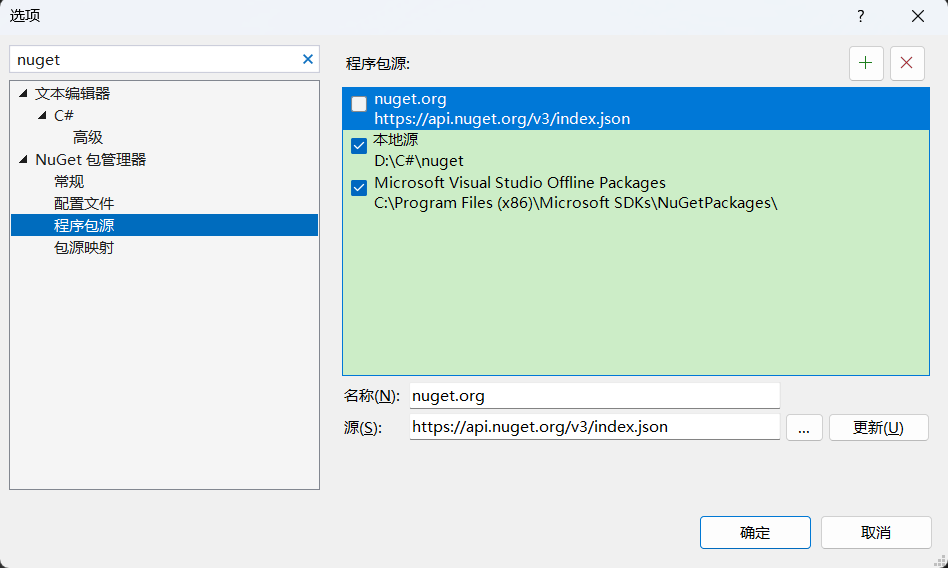This screenshot has height=568, width=948.
Task: Collapse the NuGet 包管理器 node
Action: [23, 160]
